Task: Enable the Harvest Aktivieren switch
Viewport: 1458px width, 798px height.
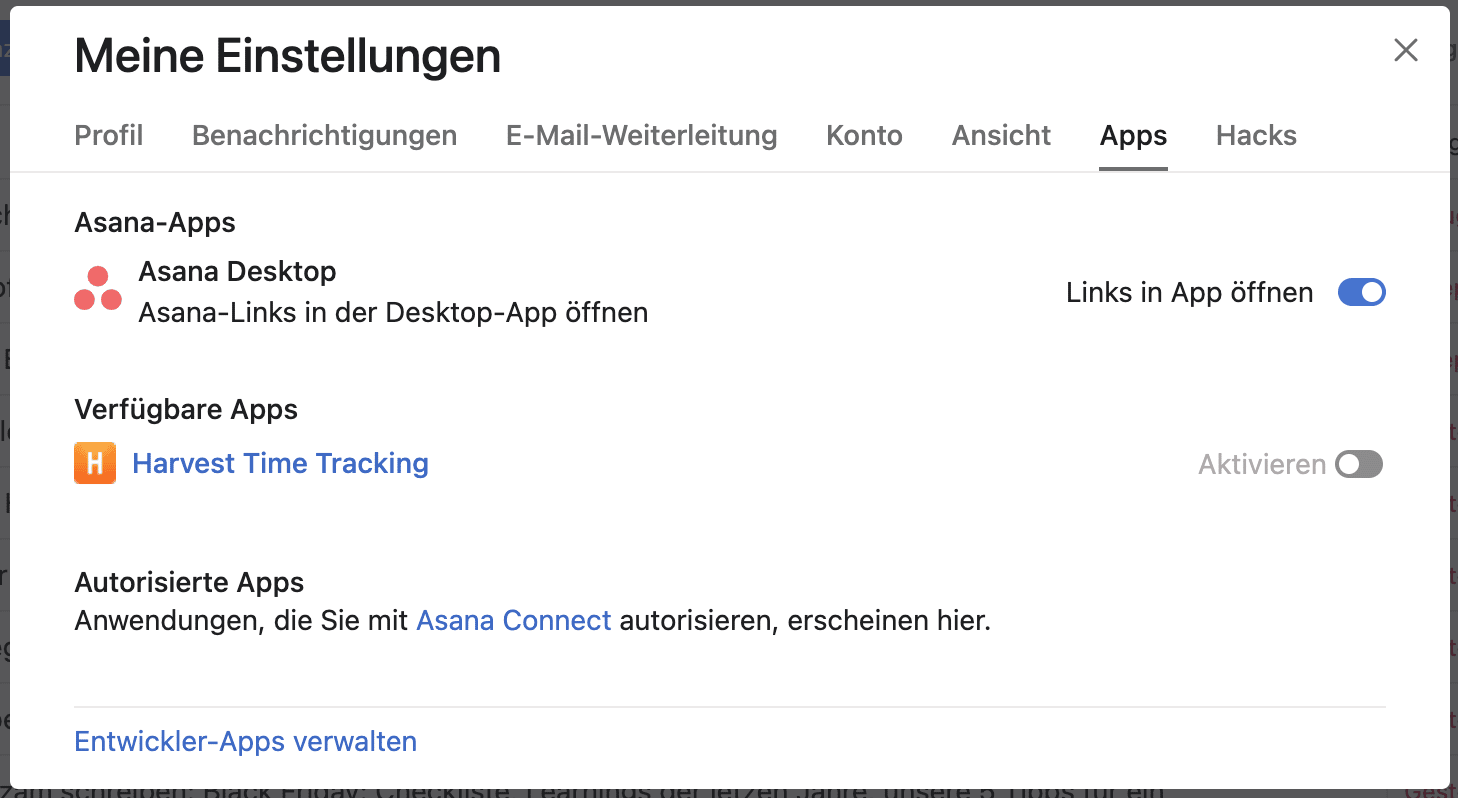Action: [x=1359, y=464]
